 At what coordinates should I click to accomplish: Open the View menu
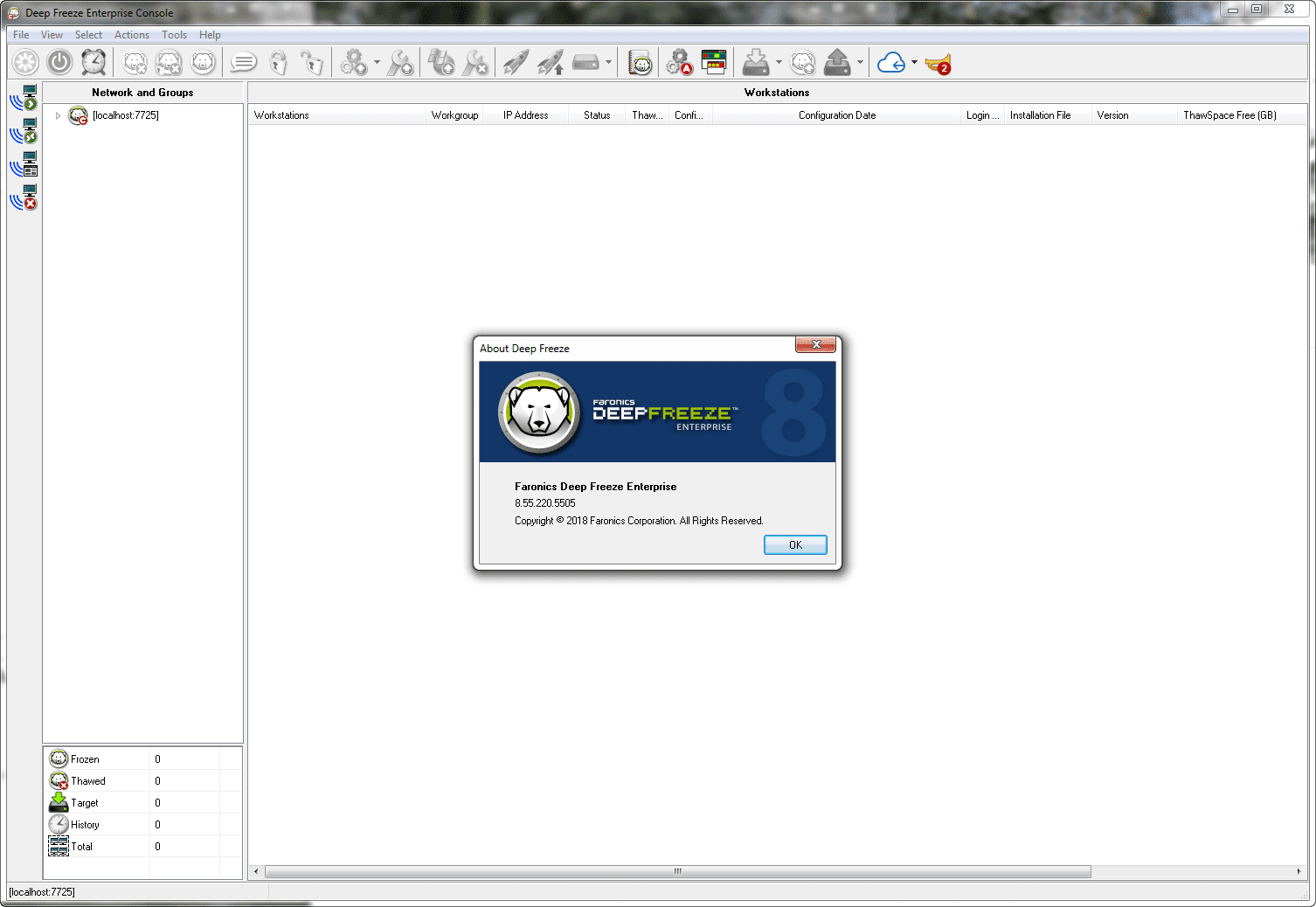point(52,35)
